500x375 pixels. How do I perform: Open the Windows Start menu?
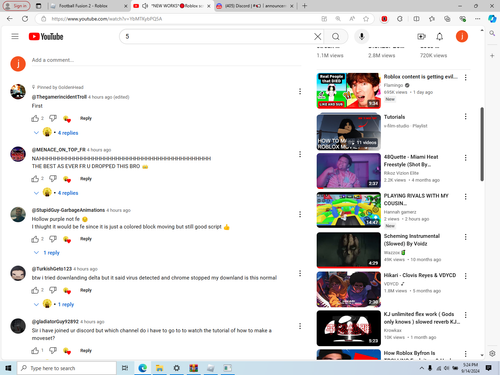pyautogui.click(x=8, y=368)
